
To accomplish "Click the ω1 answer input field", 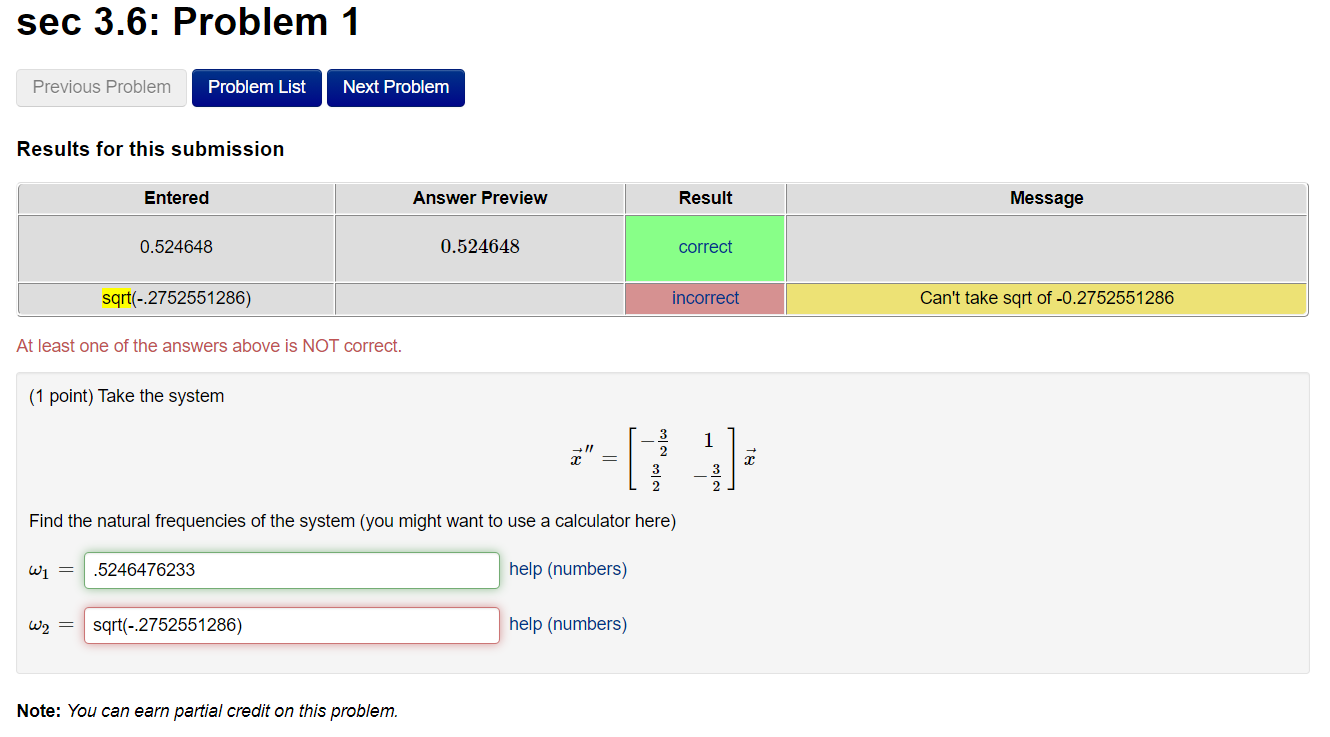I will click(292, 570).
